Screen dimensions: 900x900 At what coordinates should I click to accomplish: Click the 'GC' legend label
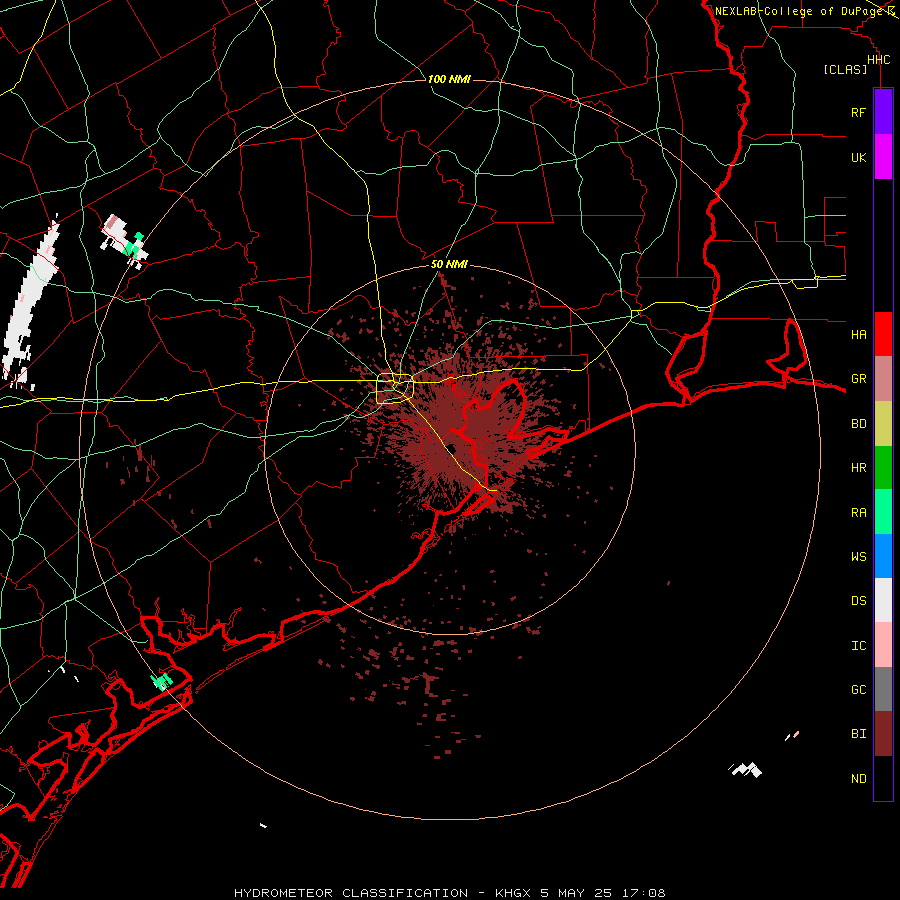(x=858, y=689)
